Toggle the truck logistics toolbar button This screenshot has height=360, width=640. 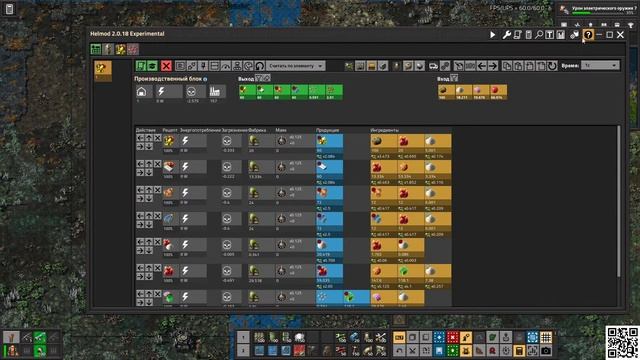[433, 66]
